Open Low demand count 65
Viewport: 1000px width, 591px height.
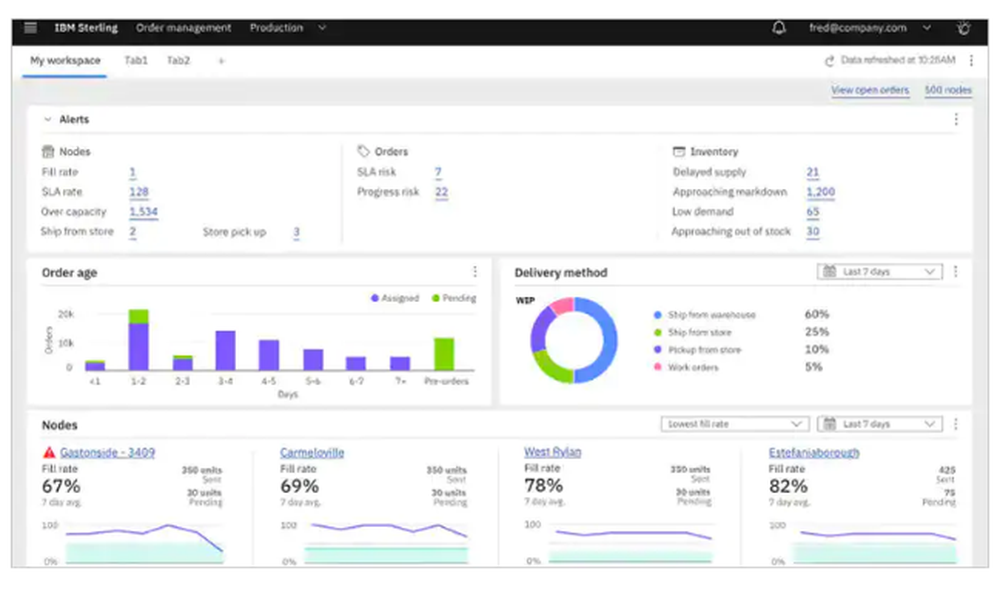(x=812, y=212)
